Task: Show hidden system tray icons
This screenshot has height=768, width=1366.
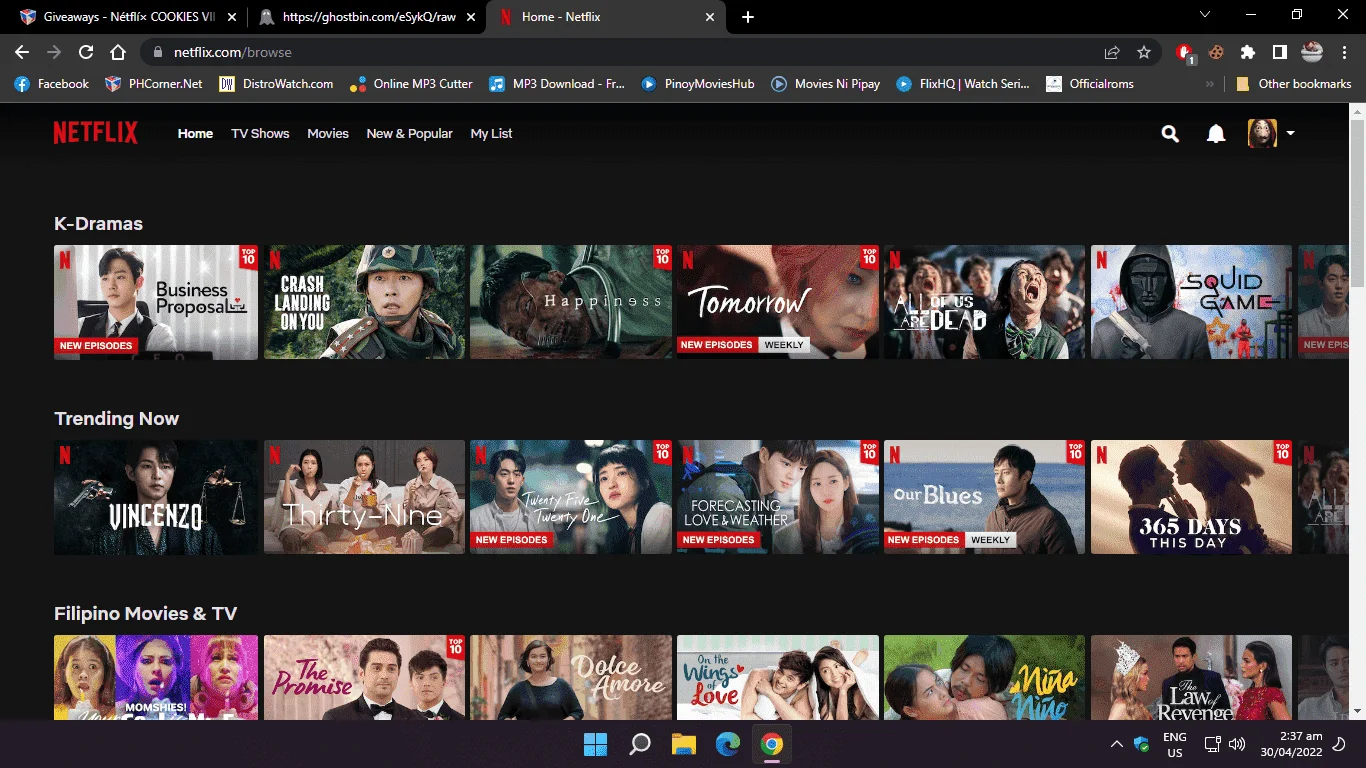Action: [x=1117, y=744]
